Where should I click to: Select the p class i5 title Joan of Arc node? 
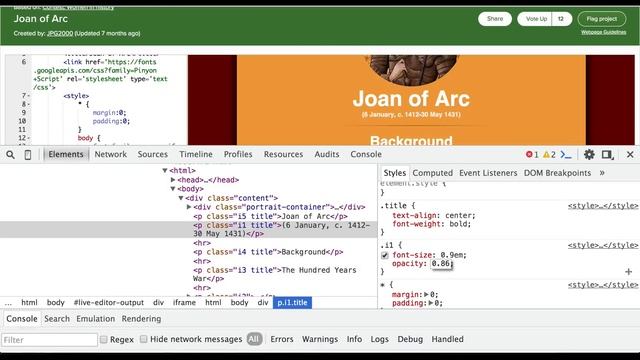271,216
